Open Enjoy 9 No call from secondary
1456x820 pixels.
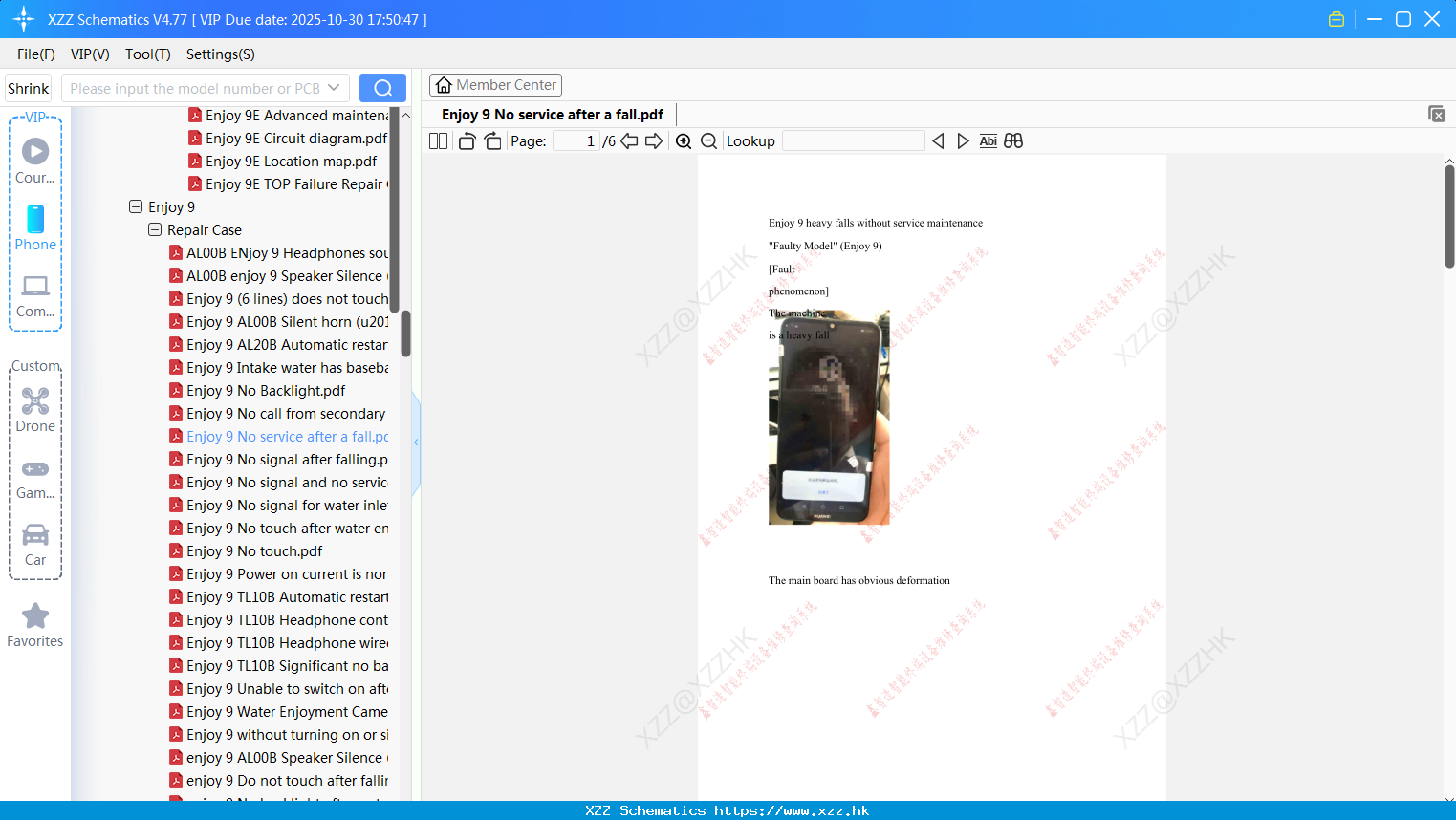(277, 414)
